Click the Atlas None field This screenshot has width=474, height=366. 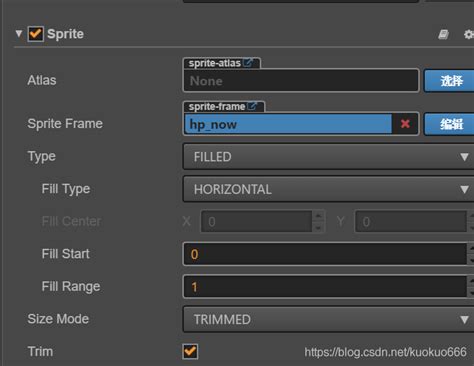coord(301,81)
